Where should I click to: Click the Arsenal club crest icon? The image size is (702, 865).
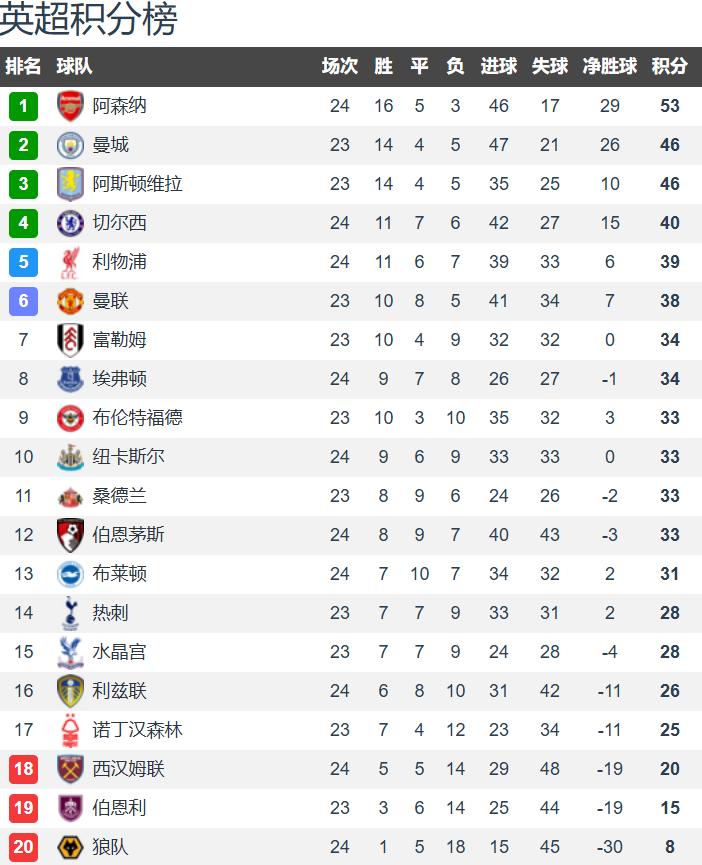click(70, 106)
